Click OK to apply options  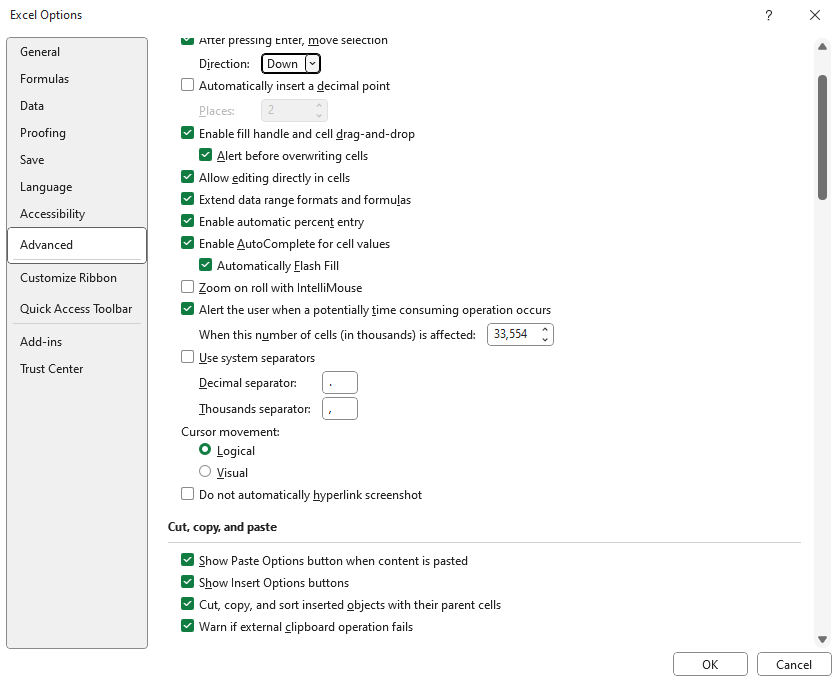point(710,664)
